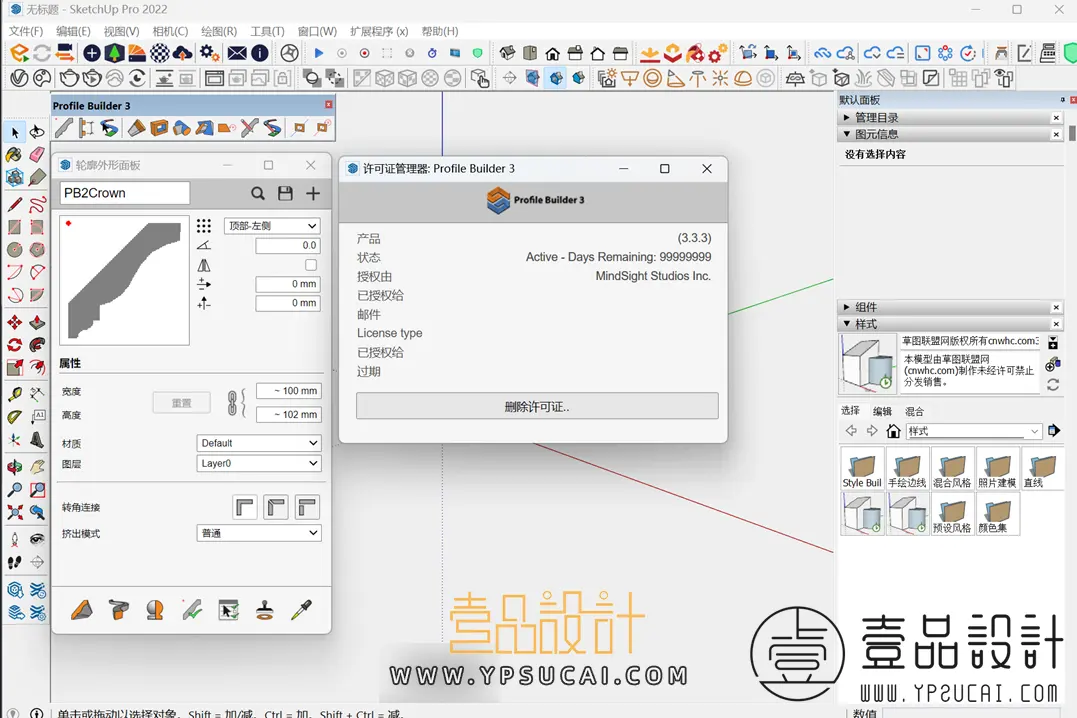Click the update style refresh icon
Screen dimensions: 1077x718
pos(1053,385)
